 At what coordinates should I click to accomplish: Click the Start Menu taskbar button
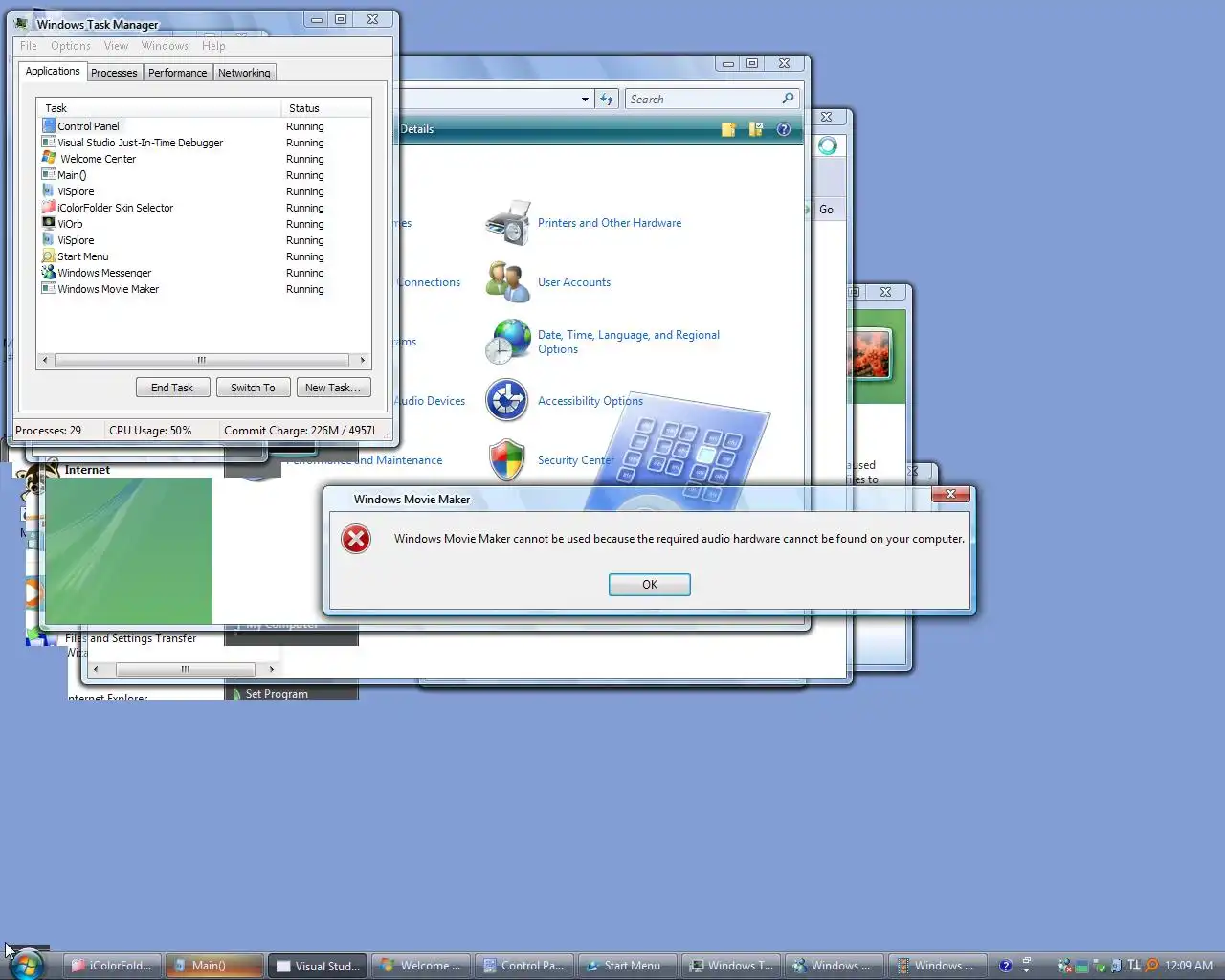coord(627,966)
